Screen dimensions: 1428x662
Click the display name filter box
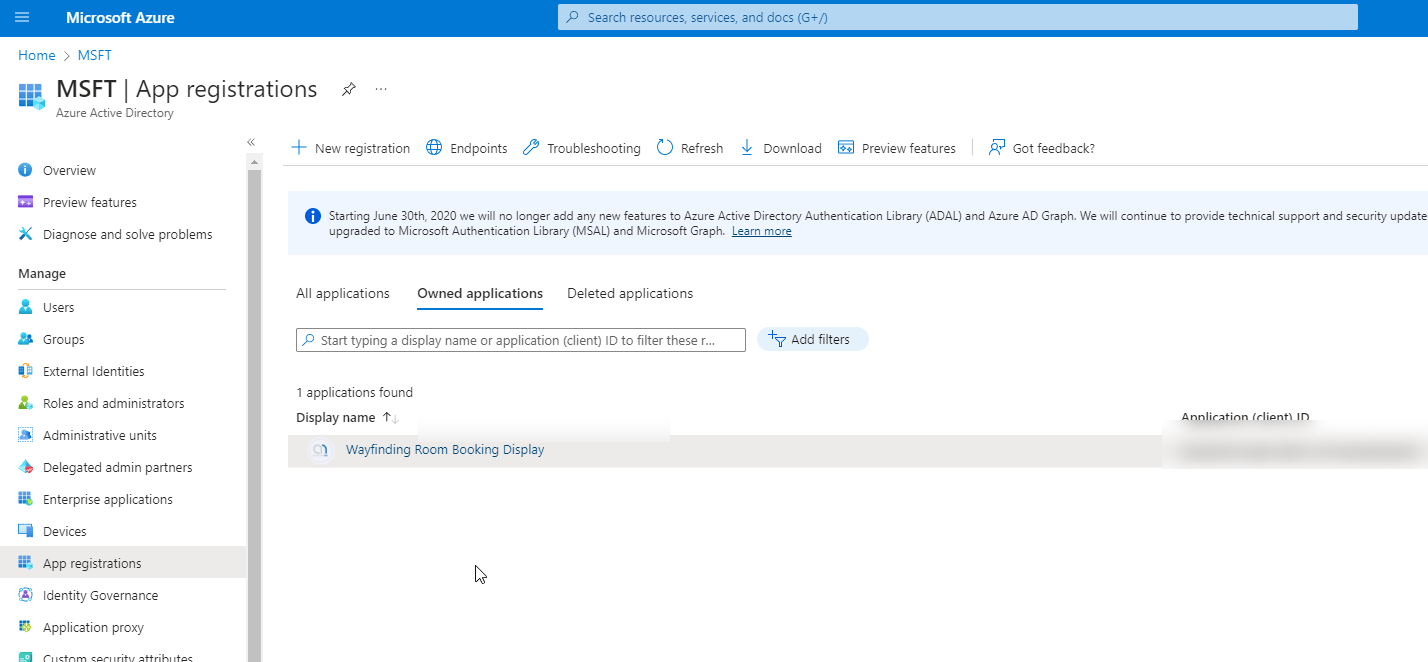pos(520,339)
